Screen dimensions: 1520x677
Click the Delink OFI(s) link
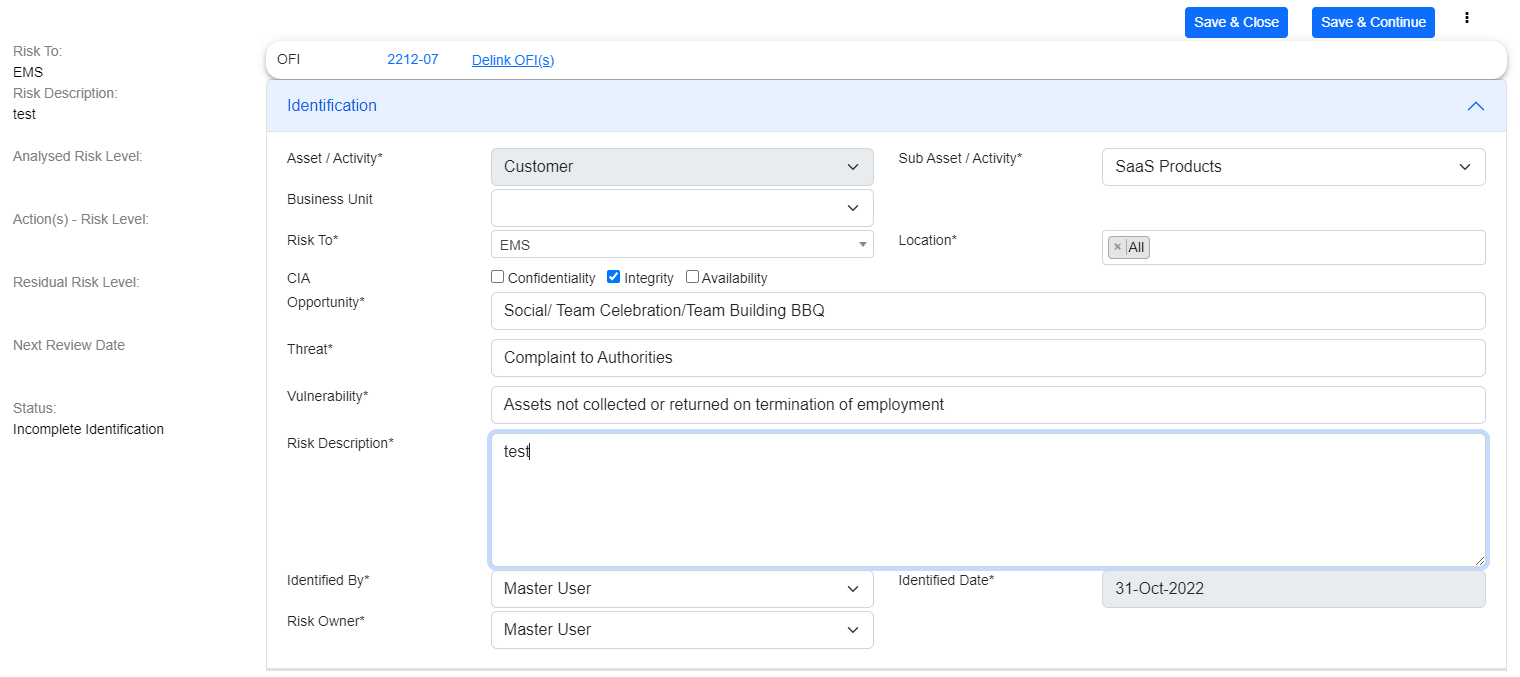pos(512,60)
